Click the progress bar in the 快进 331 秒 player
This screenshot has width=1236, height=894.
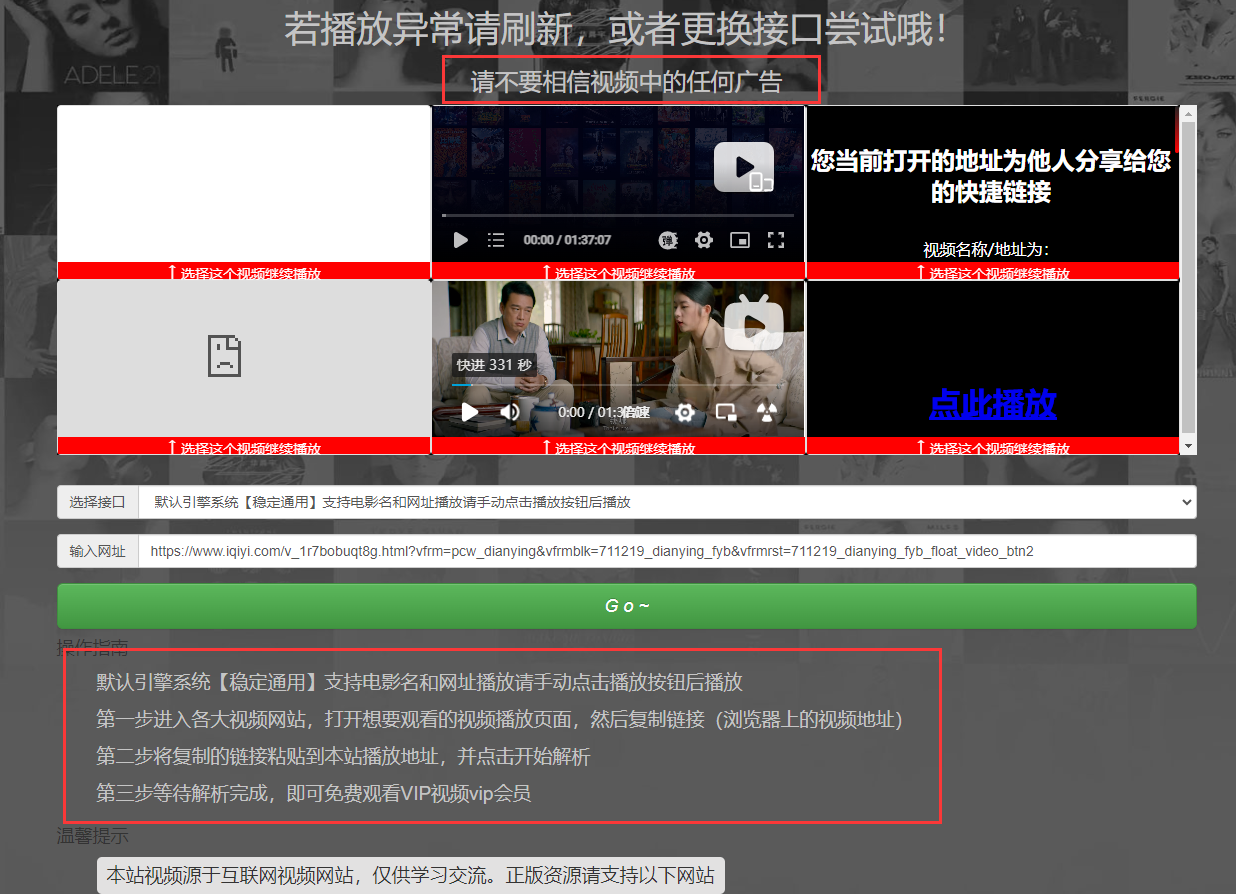click(618, 384)
